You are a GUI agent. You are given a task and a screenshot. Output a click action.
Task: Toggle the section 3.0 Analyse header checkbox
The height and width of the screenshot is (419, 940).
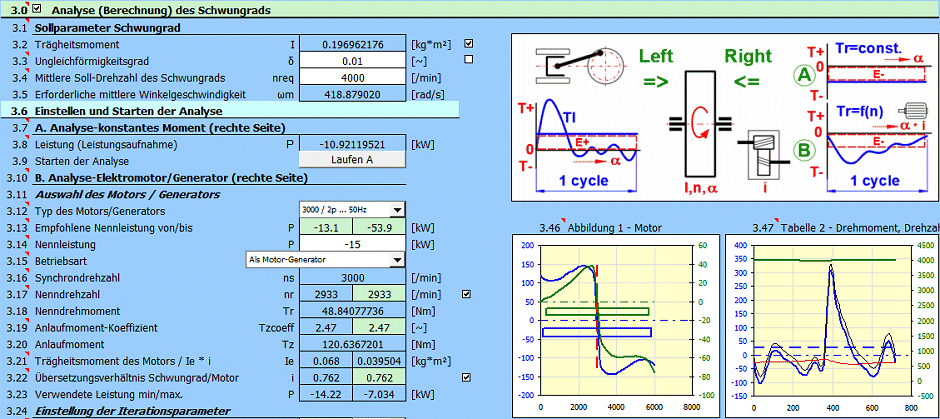pos(38,9)
